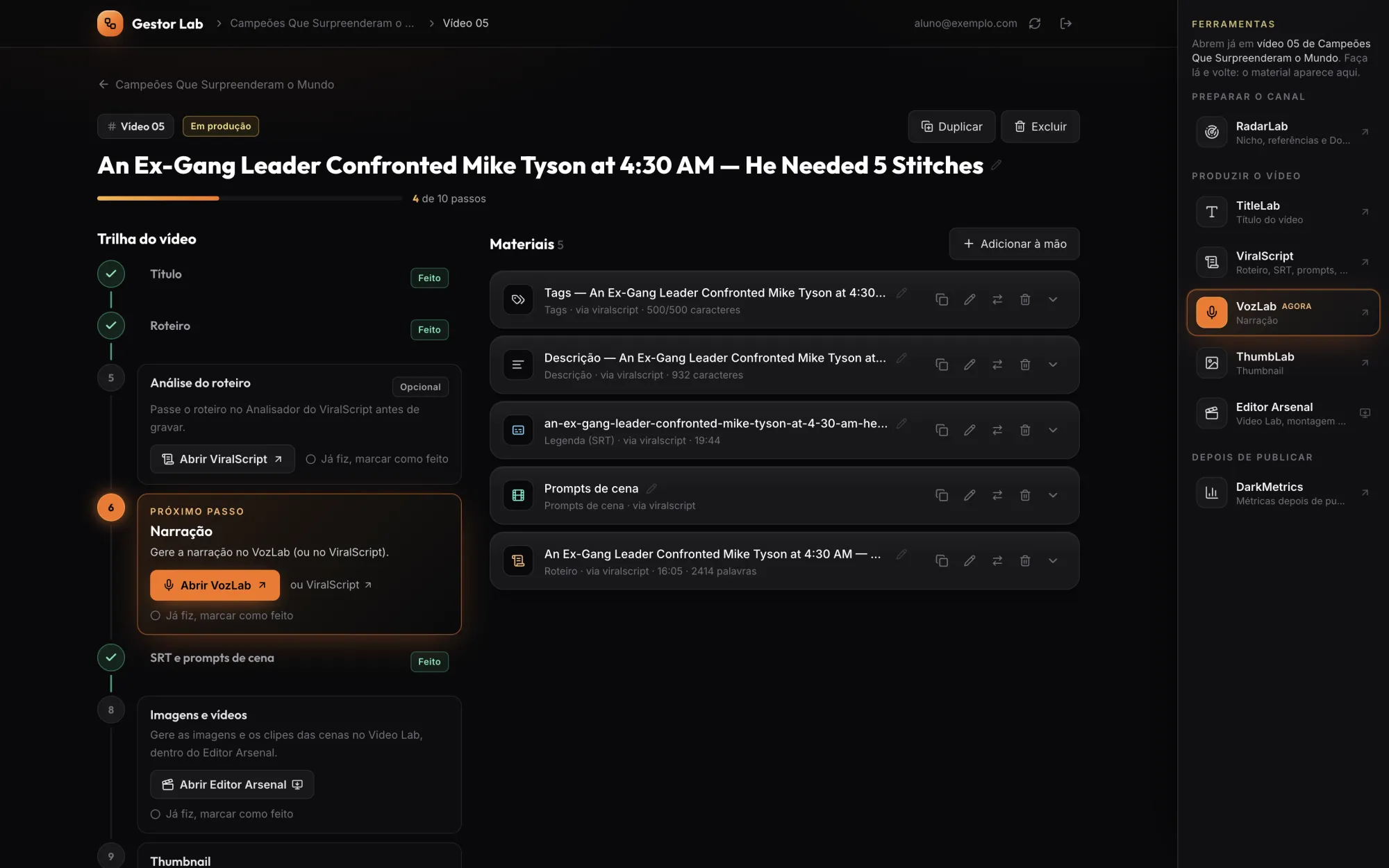
Task: Click the pencil icon beside the video title
Action: click(997, 165)
